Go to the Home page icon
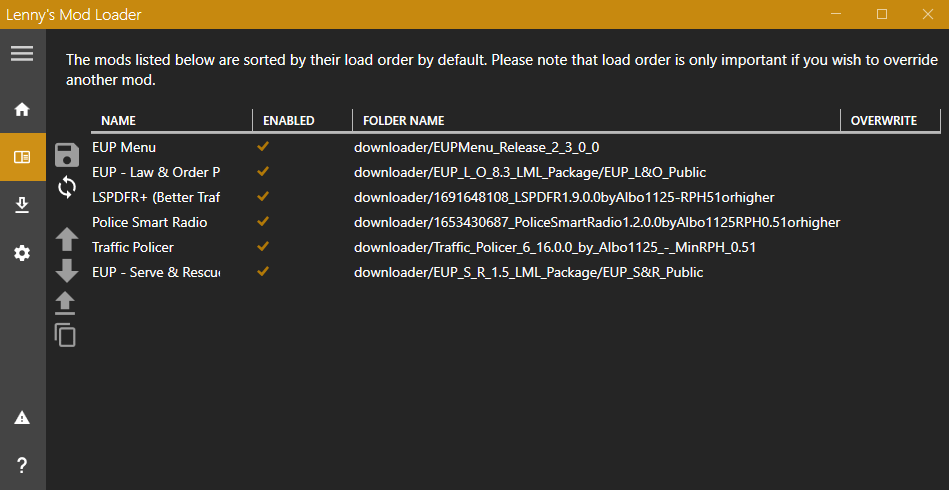Image resolution: width=949 pixels, height=490 pixels. 22,109
